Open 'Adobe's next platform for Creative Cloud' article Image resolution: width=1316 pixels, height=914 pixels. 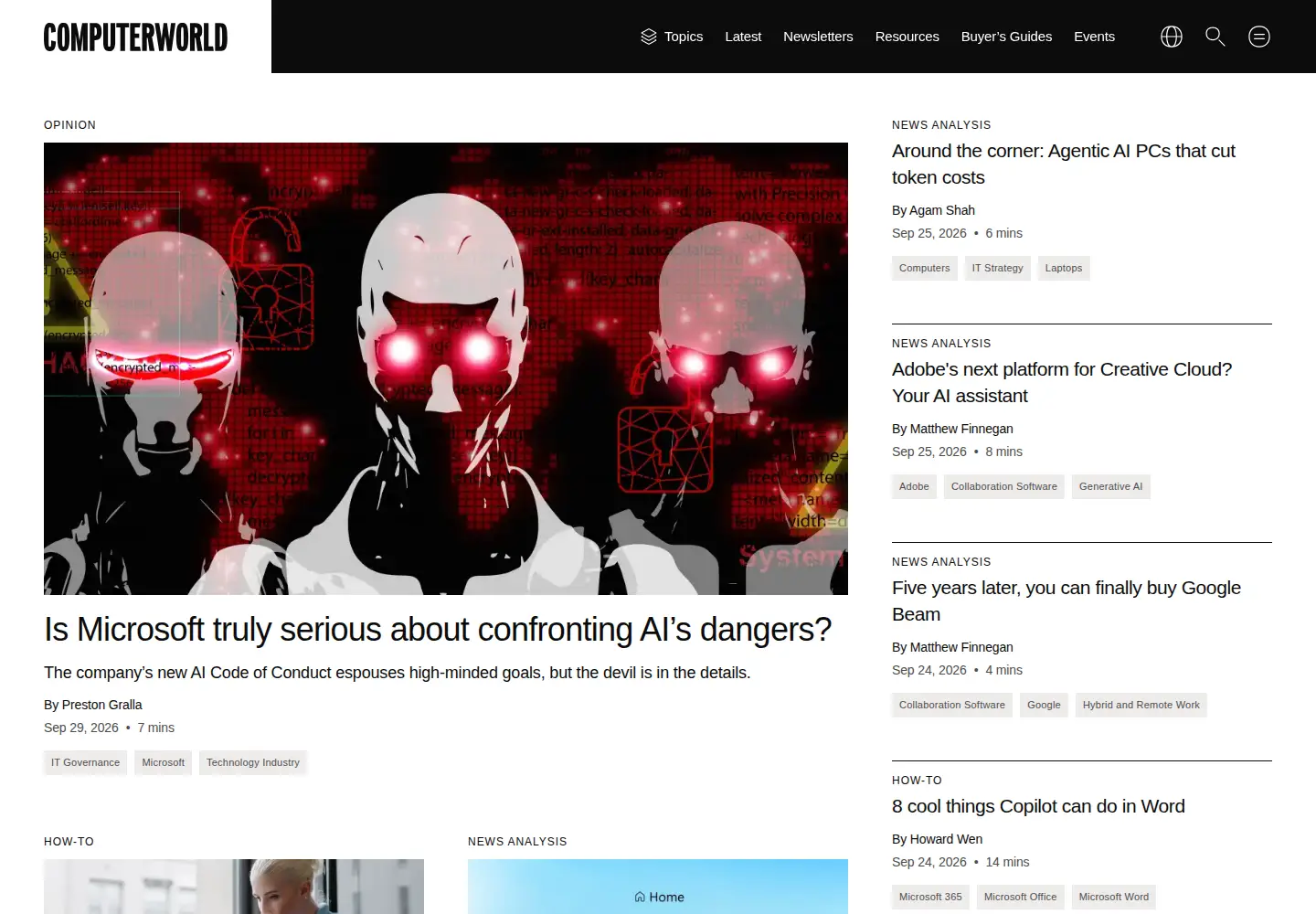(x=1062, y=383)
